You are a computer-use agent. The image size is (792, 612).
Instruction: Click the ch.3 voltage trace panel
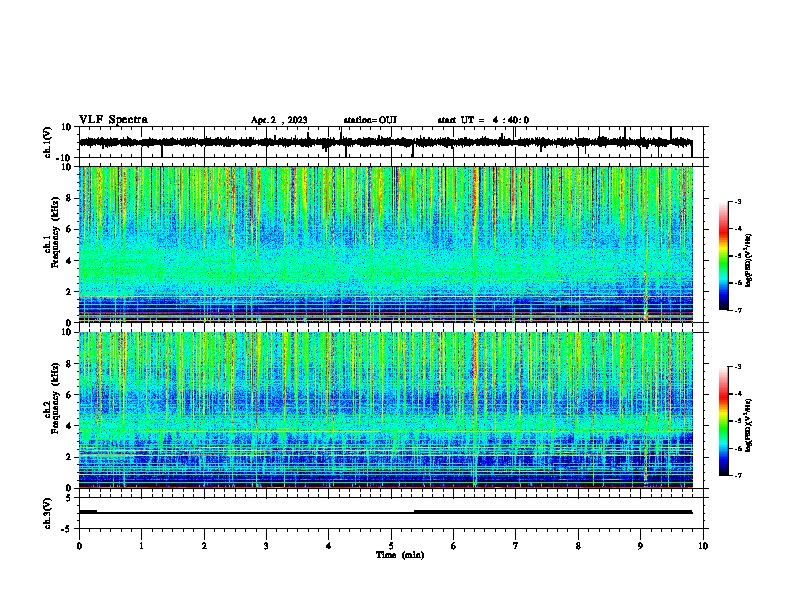[391, 513]
